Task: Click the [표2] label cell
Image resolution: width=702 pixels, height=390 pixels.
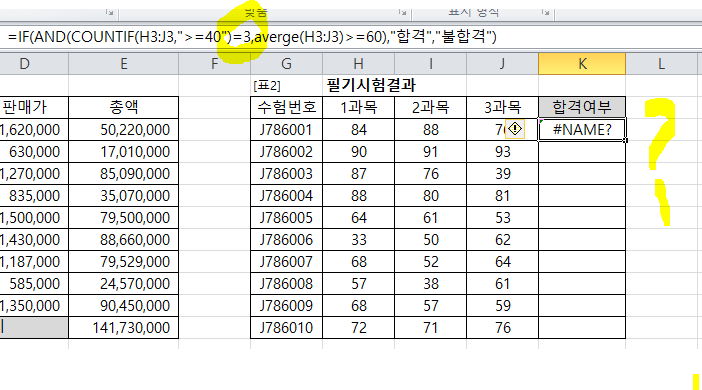Action: [287, 85]
